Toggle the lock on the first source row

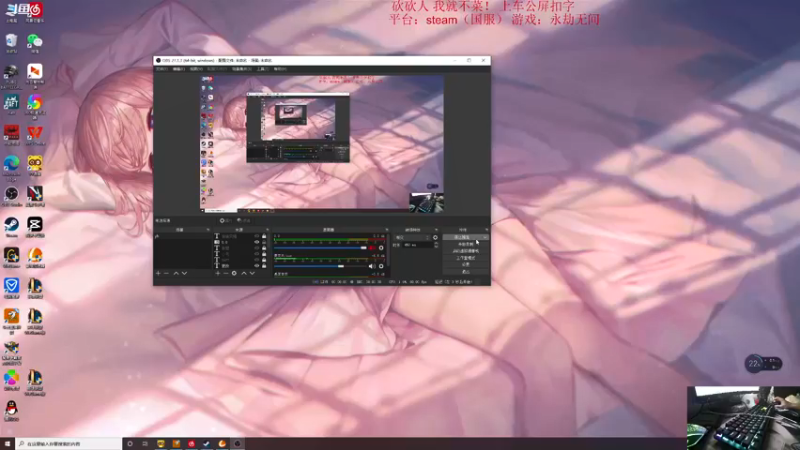tap(264, 236)
